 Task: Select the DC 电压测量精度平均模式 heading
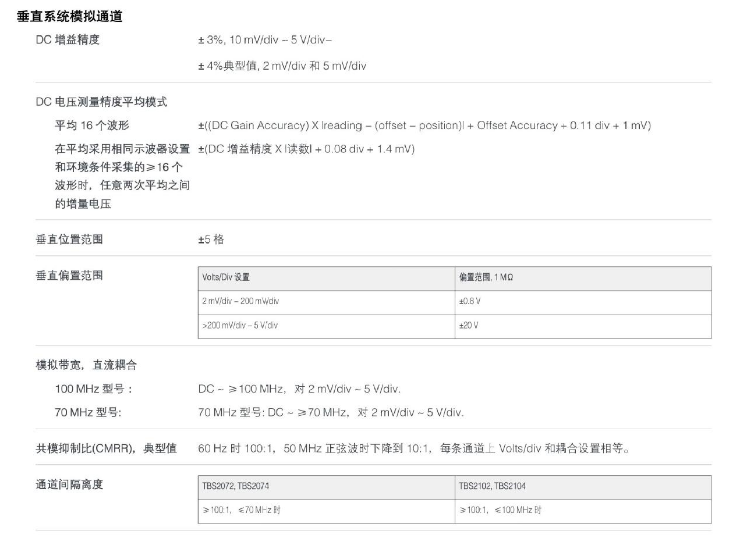[x=101, y=102]
